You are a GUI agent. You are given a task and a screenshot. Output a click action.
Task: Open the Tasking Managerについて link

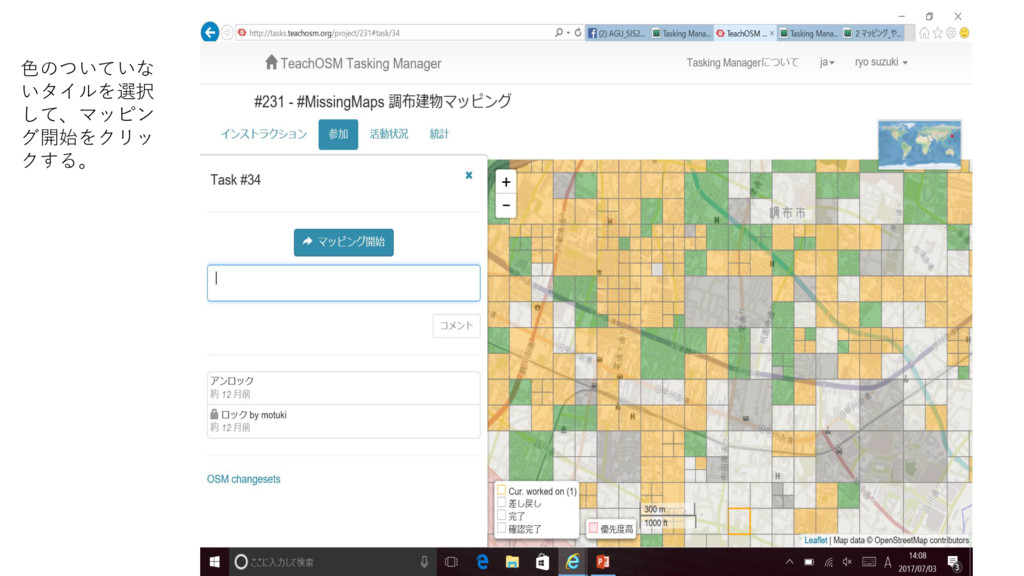[742, 63]
